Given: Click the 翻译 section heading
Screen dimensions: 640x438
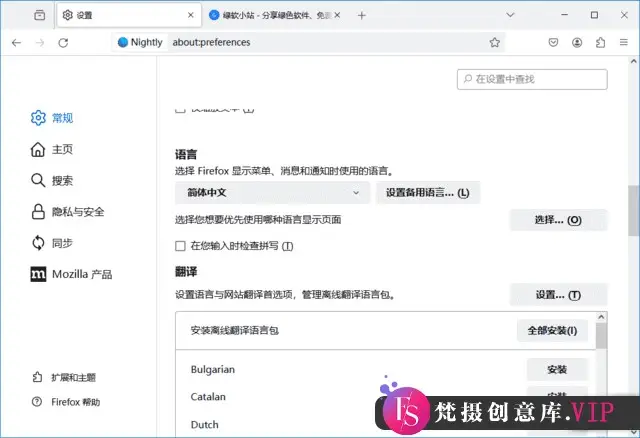Looking at the screenshot, I should point(186,271).
